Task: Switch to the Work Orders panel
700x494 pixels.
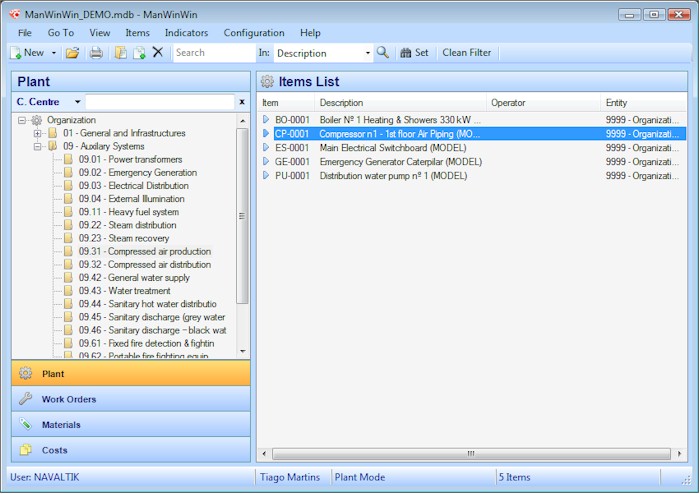Action: 131,399
